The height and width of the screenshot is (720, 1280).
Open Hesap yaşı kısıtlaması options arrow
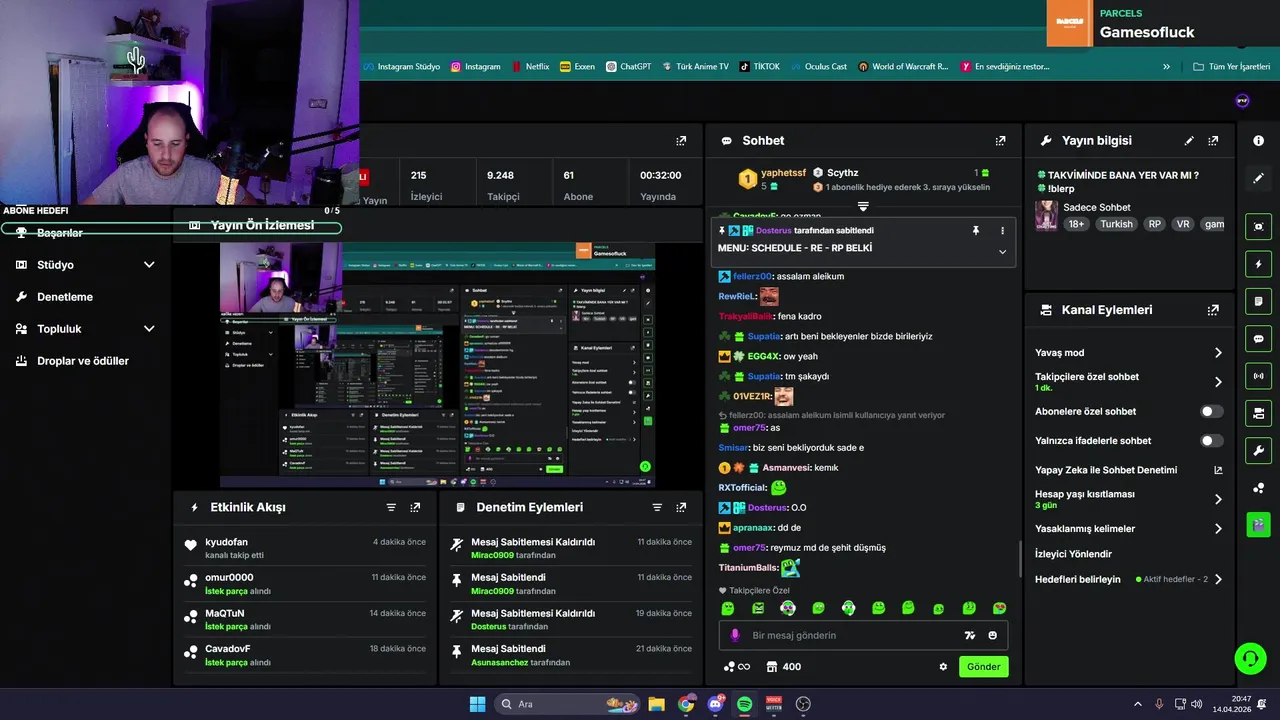pos(1218,499)
